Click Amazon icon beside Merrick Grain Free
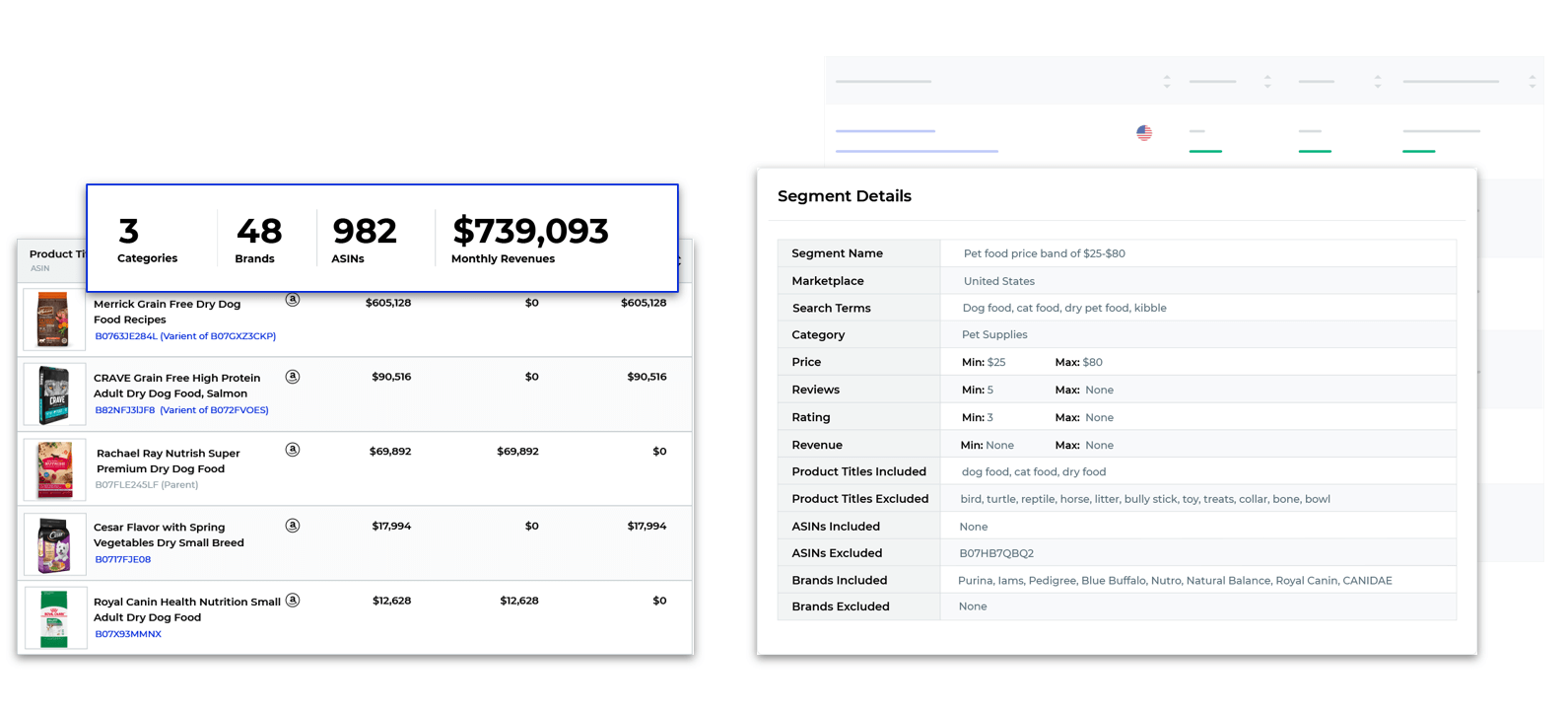The width and height of the screenshot is (1568, 712). pyautogui.click(x=293, y=300)
